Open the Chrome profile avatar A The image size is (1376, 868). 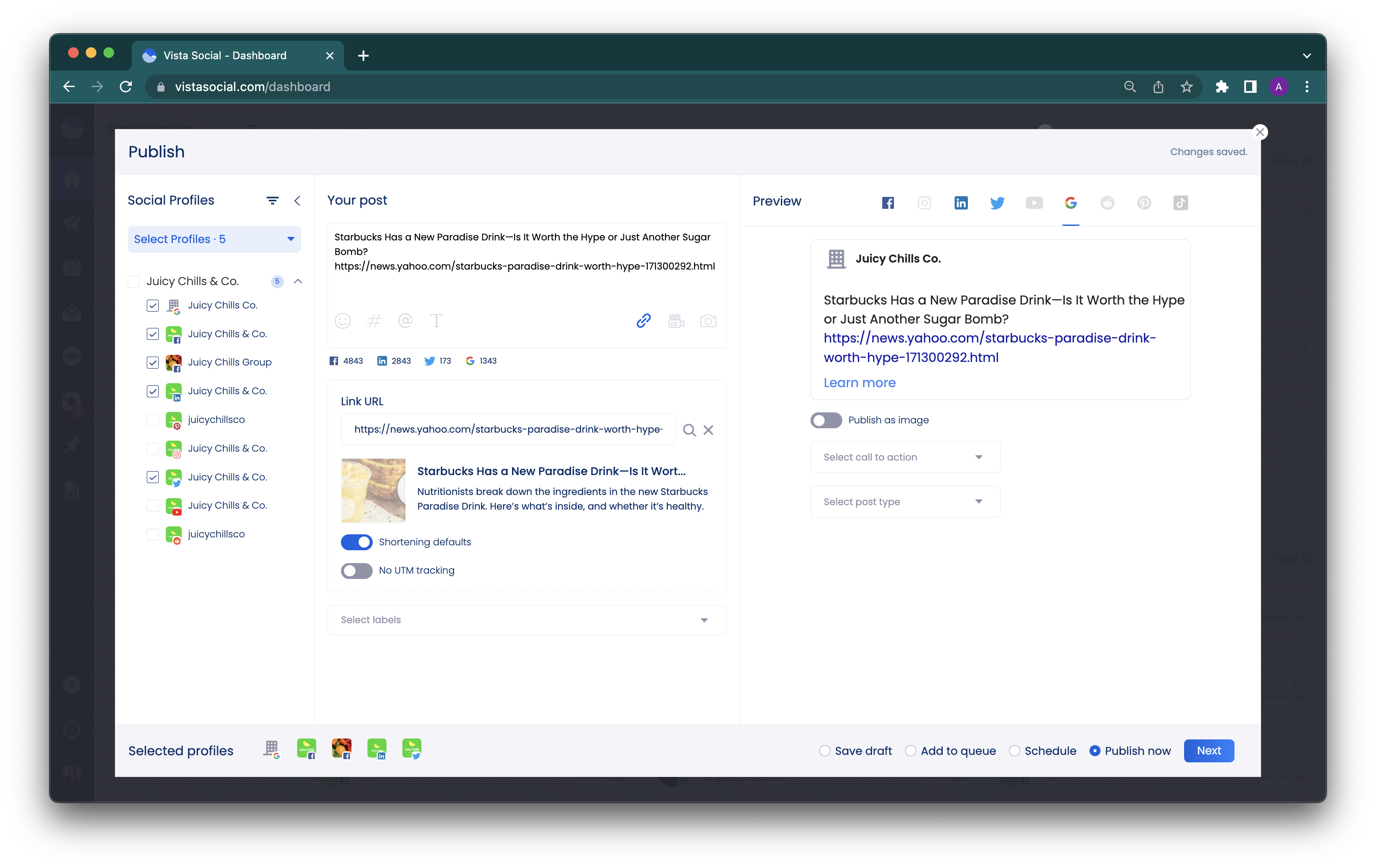pyautogui.click(x=1278, y=87)
